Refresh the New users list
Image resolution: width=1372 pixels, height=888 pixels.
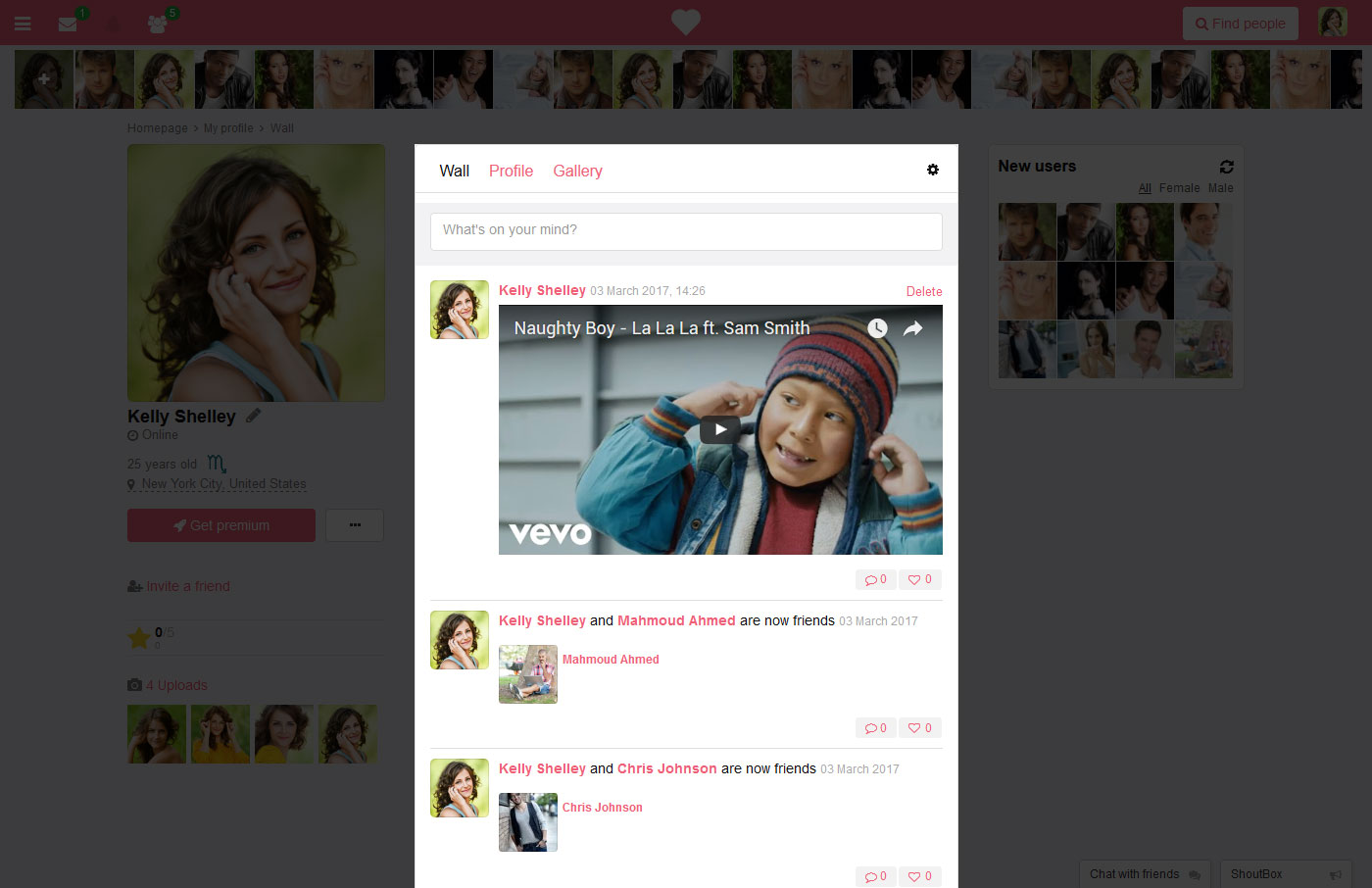coord(1226,167)
